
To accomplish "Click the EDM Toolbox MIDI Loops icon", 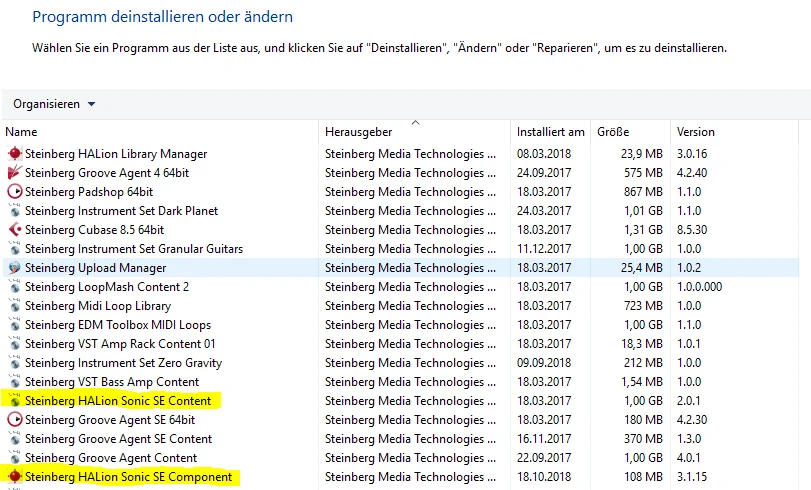I will coord(15,325).
